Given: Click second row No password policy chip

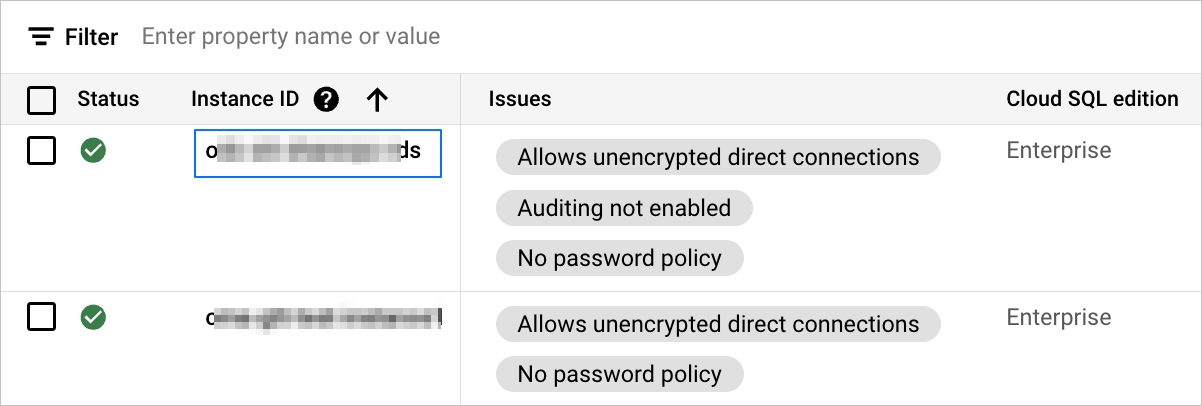Looking at the screenshot, I should [619, 374].
